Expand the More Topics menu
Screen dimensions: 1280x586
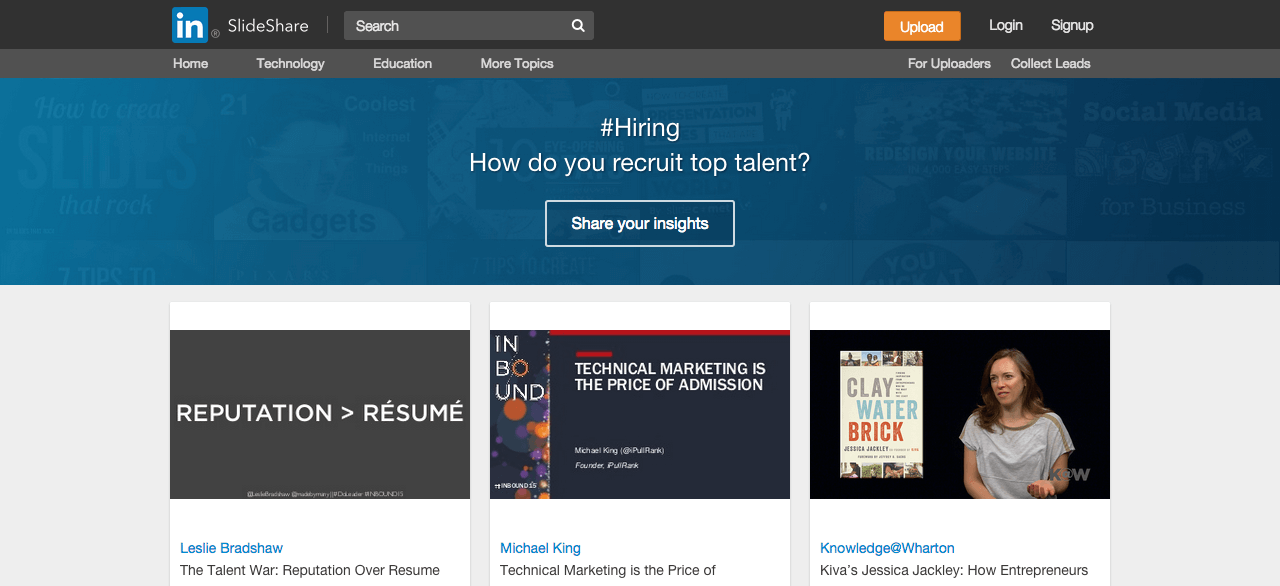516,63
